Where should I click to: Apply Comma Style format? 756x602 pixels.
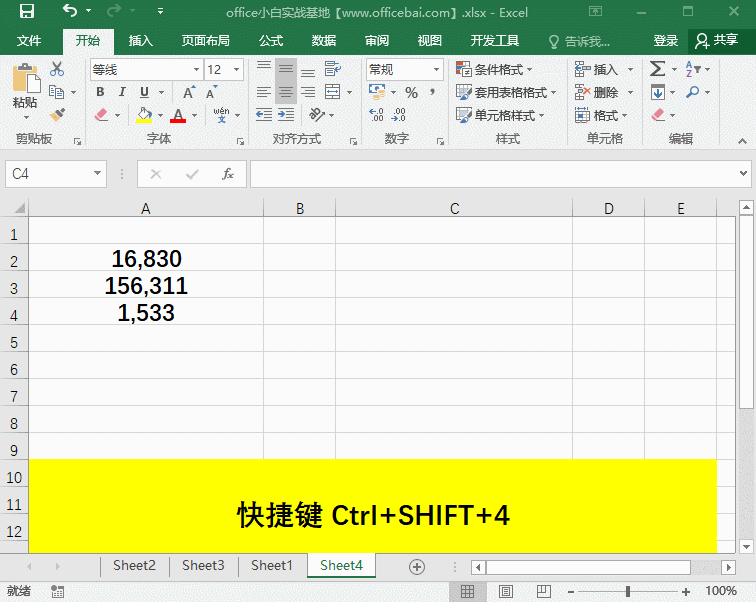(432, 92)
